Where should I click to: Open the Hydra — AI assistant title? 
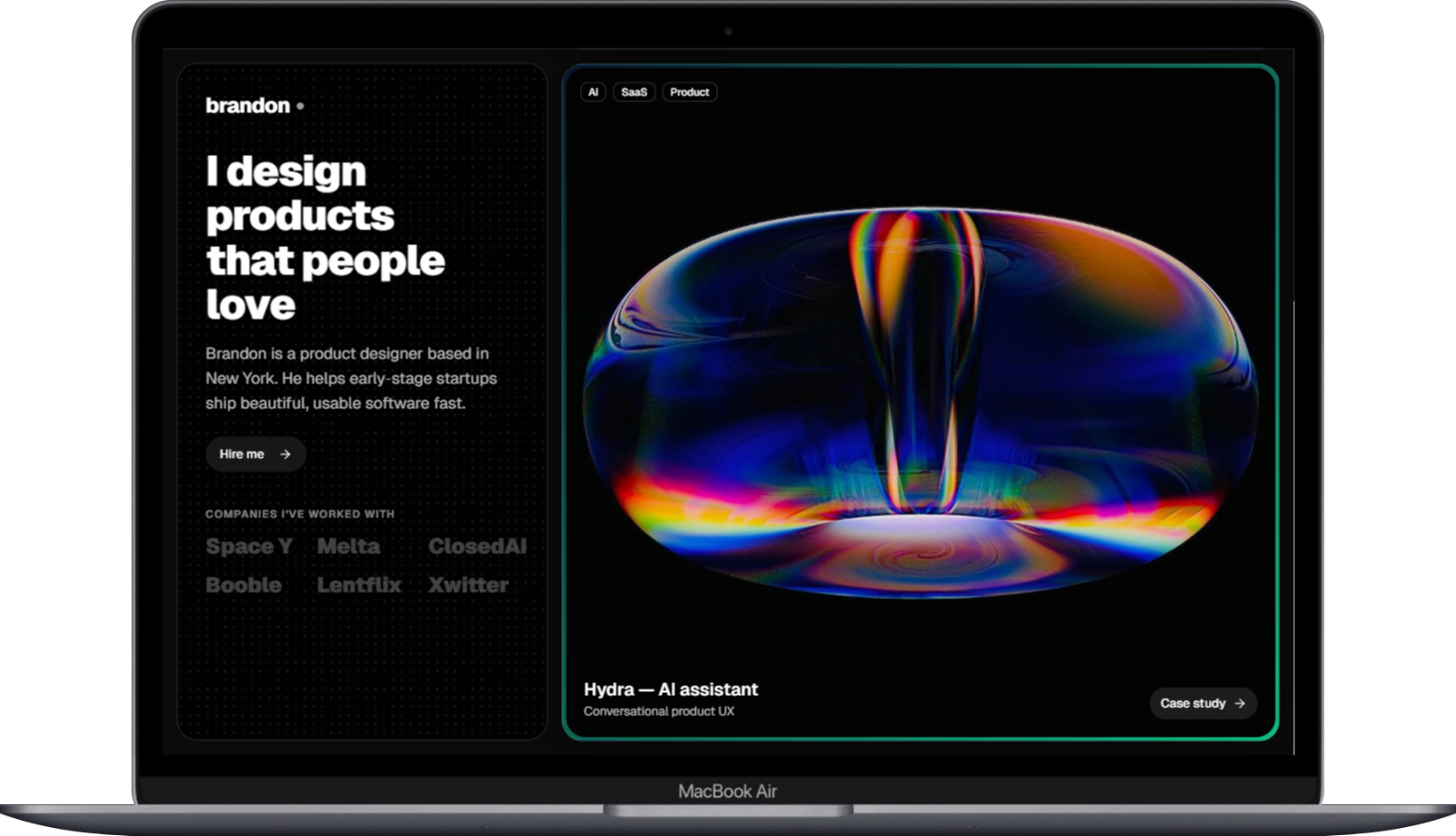(670, 689)
